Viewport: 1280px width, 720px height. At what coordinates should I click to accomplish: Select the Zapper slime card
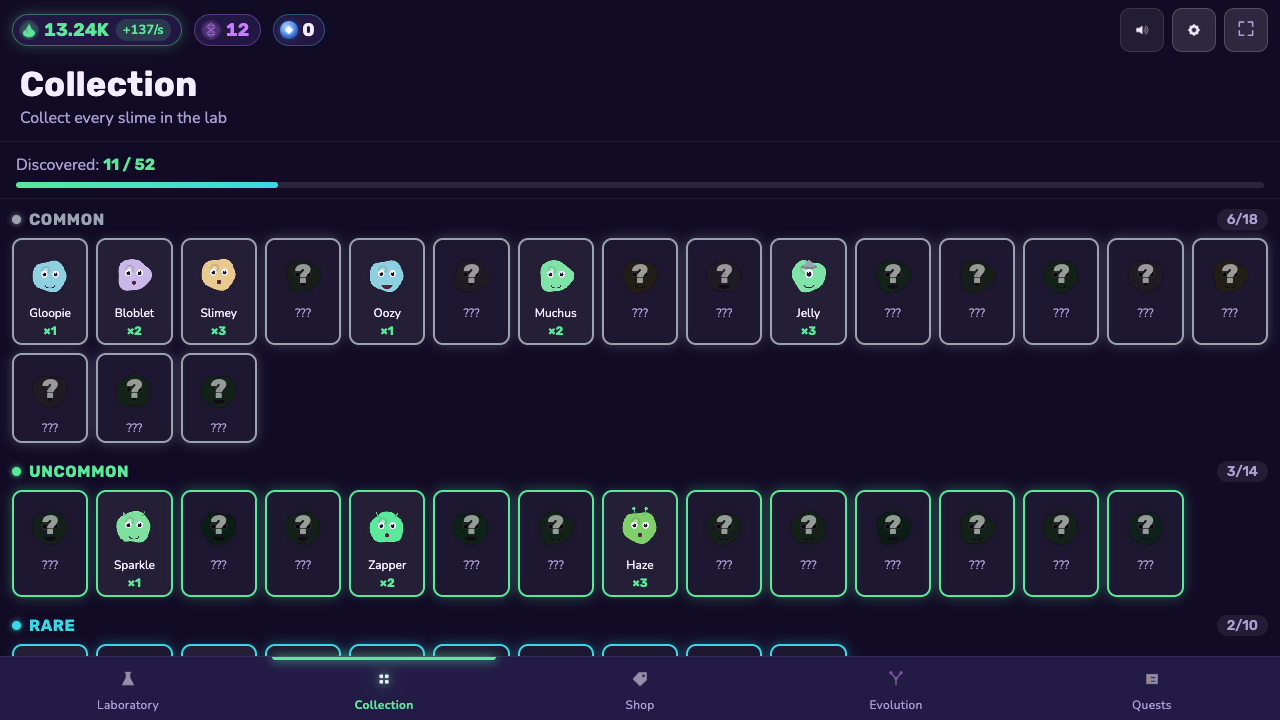click(387, 543)
